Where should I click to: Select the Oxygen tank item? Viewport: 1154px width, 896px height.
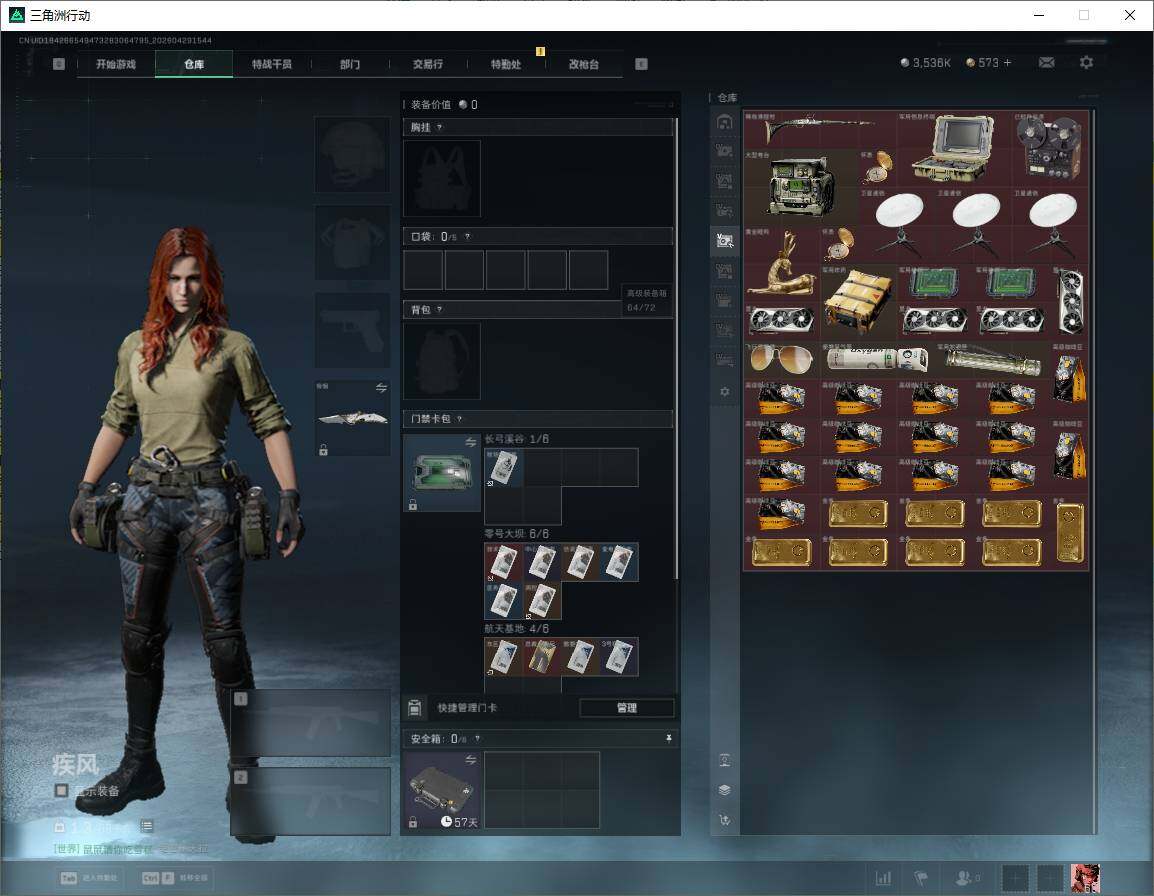point(877,359)
